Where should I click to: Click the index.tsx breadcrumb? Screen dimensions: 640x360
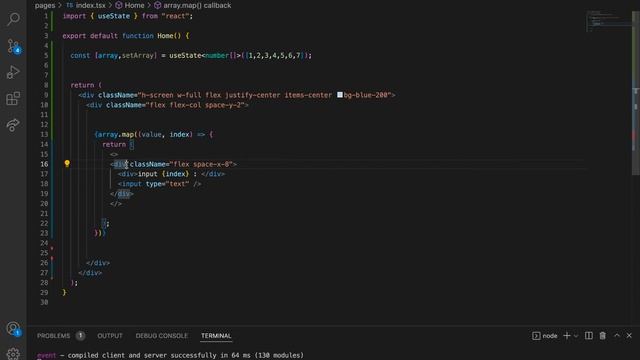[x=86, y=5]
